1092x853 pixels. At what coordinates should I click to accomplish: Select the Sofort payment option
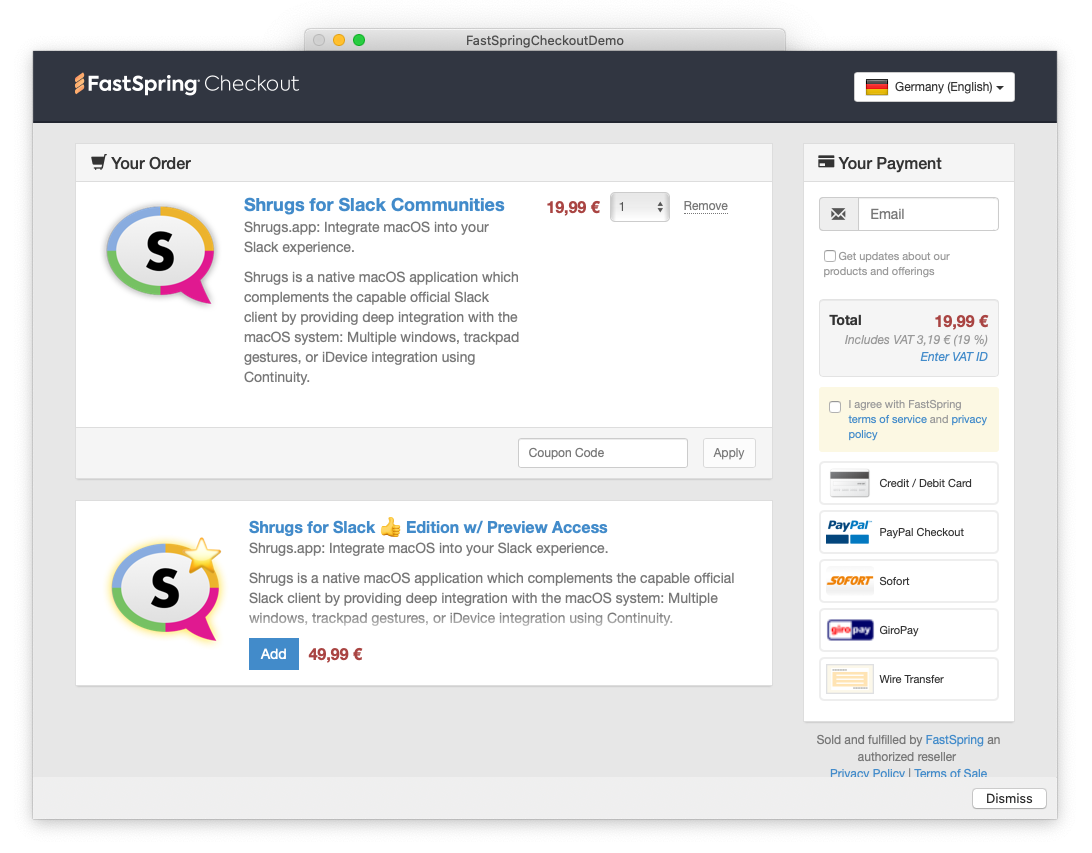point(909,581)
